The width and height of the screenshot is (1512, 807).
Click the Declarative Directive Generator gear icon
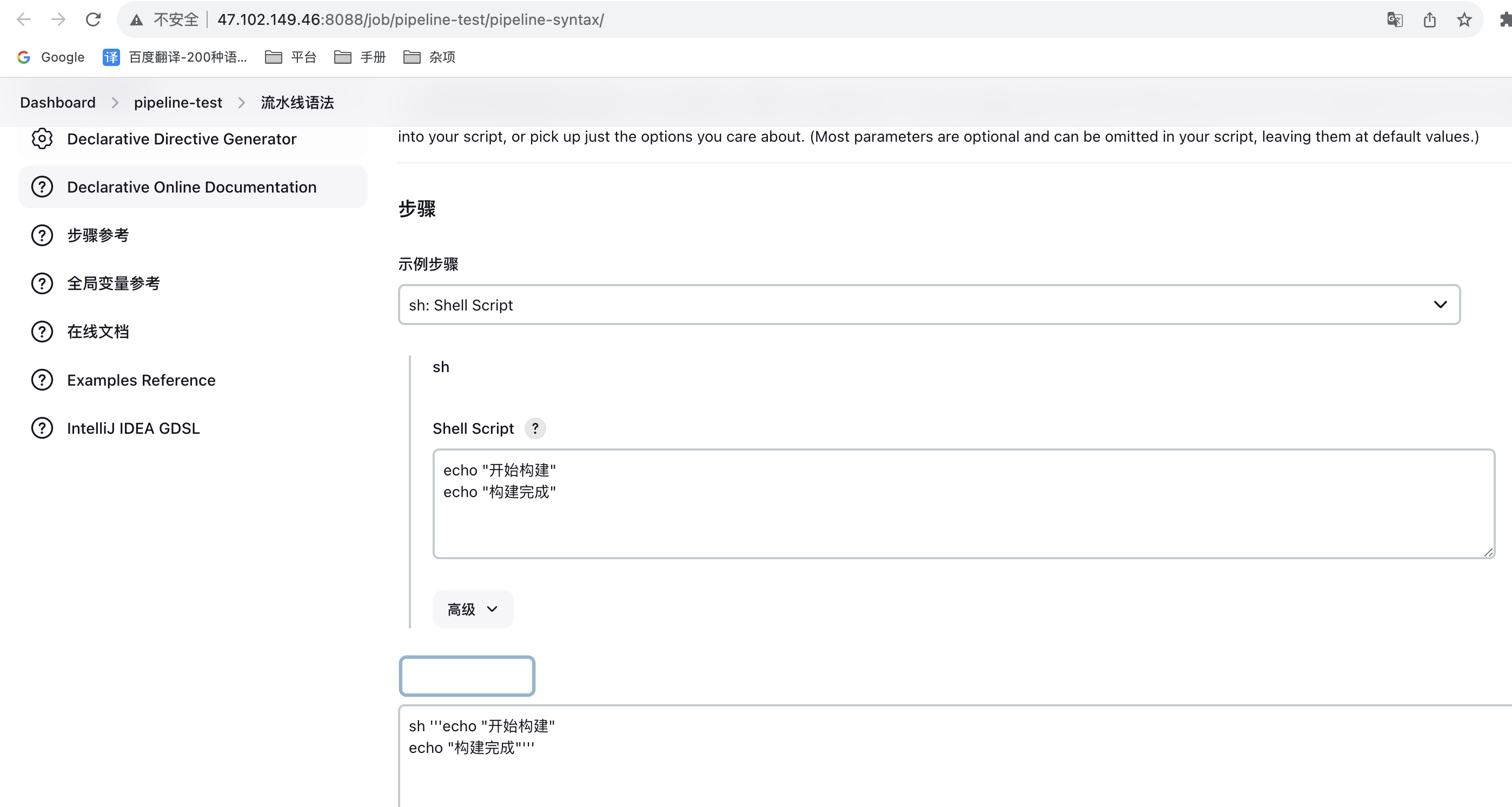point(42,138)
